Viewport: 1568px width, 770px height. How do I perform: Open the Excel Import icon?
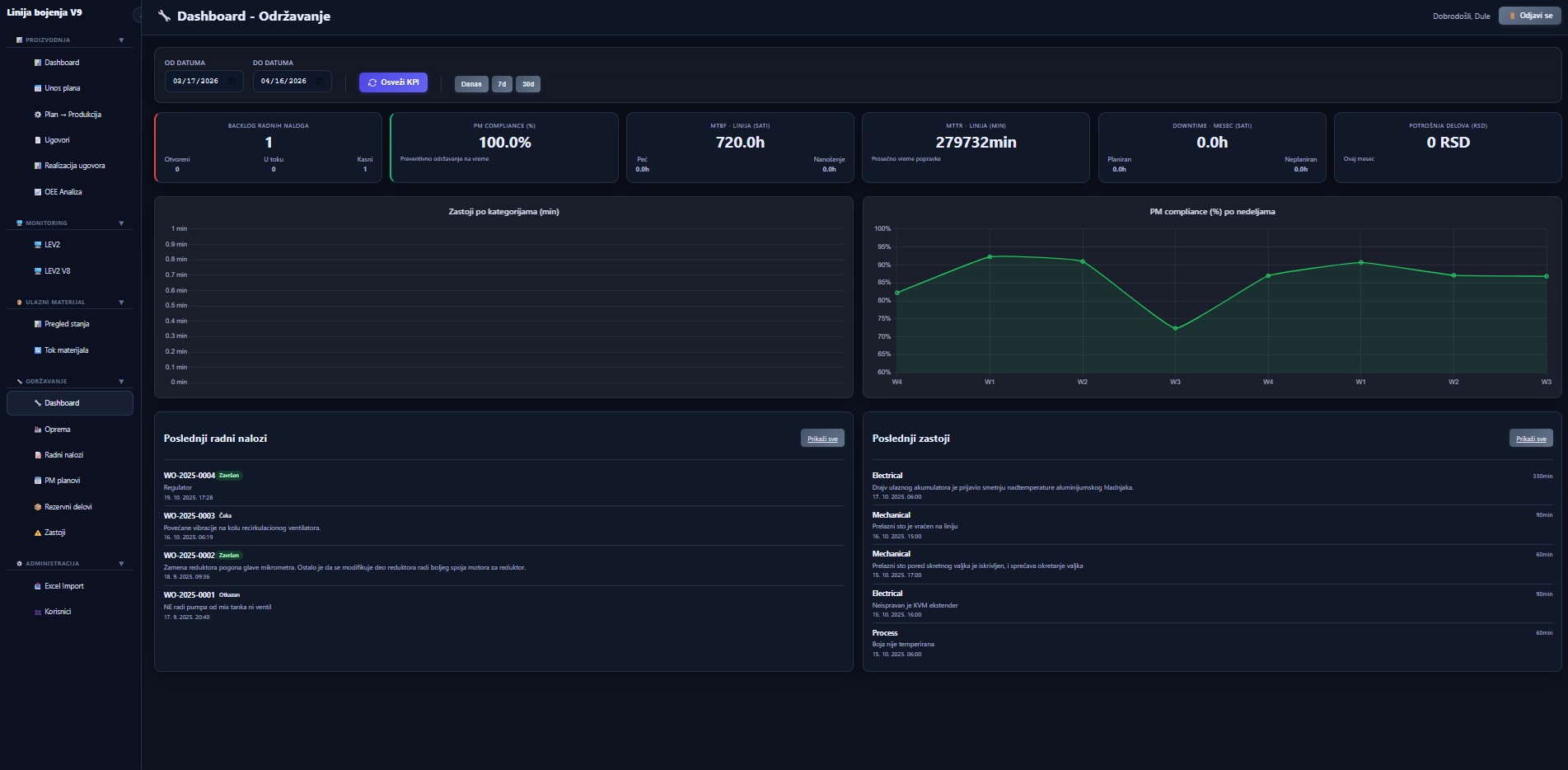click(37, 586)
